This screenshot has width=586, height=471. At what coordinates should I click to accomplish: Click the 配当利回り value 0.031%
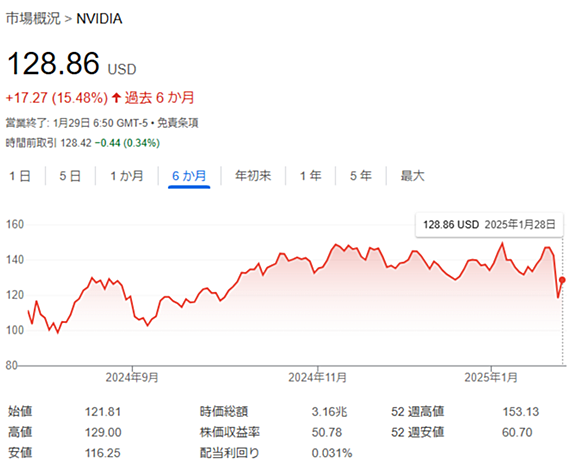coord(332,453)
